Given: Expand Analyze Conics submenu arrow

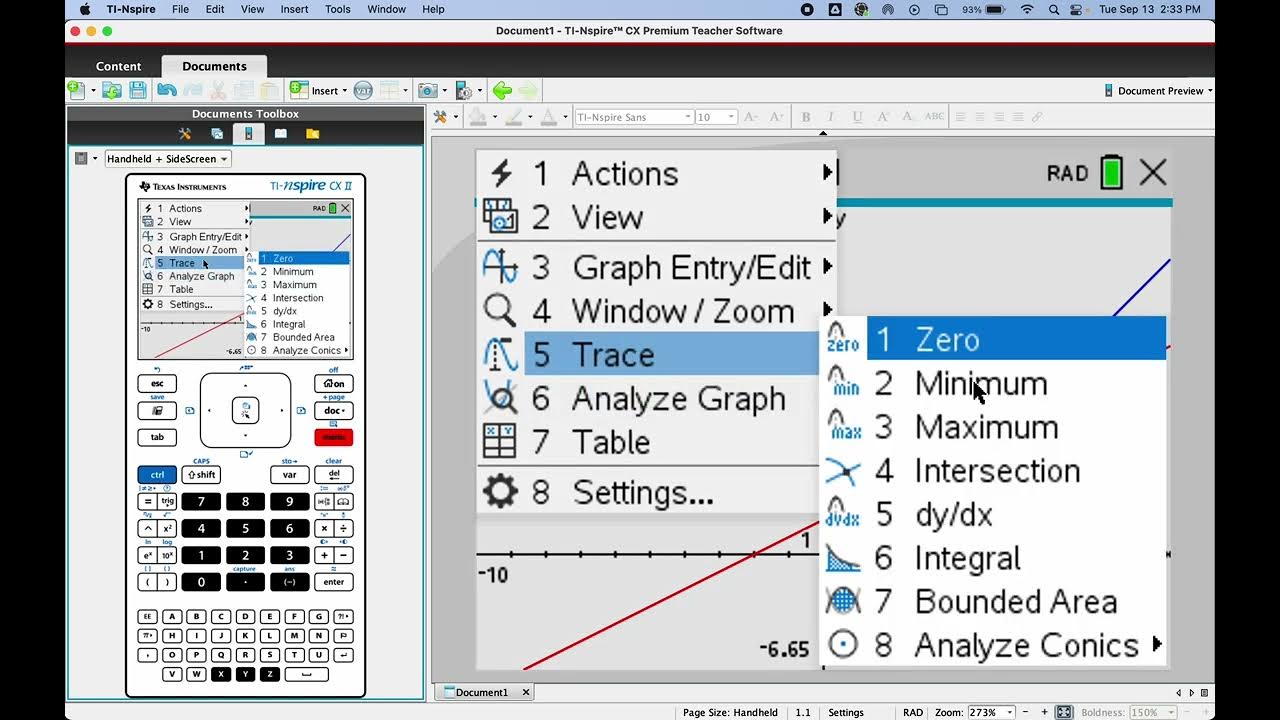Looking at the screenshot, I should [x=1157, y=645].
